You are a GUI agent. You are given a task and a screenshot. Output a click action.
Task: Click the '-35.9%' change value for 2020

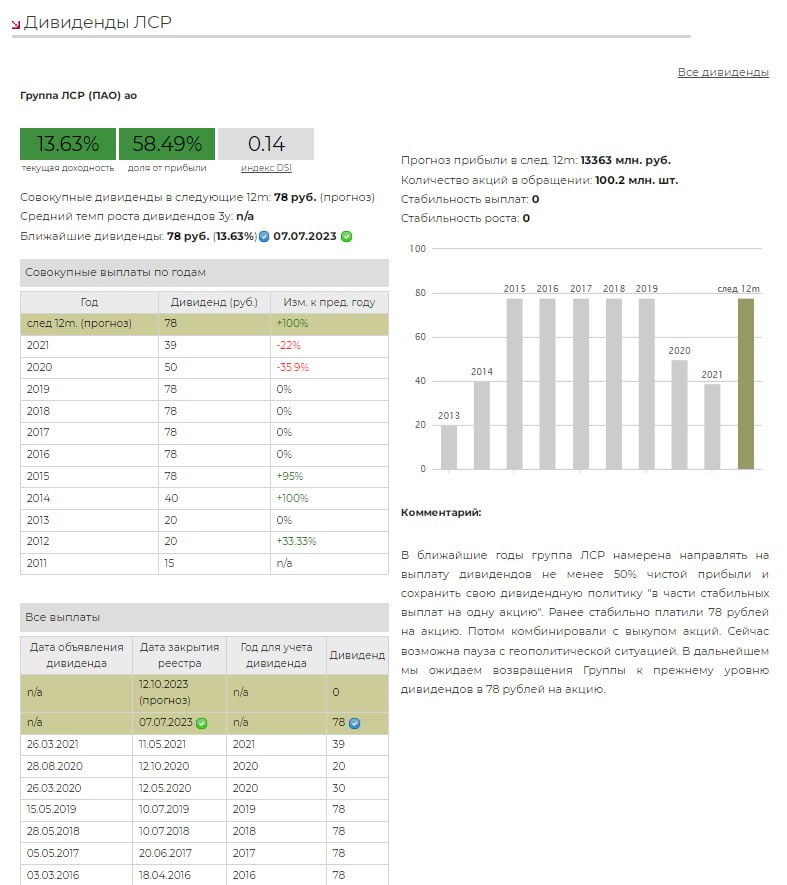[292, 367]
